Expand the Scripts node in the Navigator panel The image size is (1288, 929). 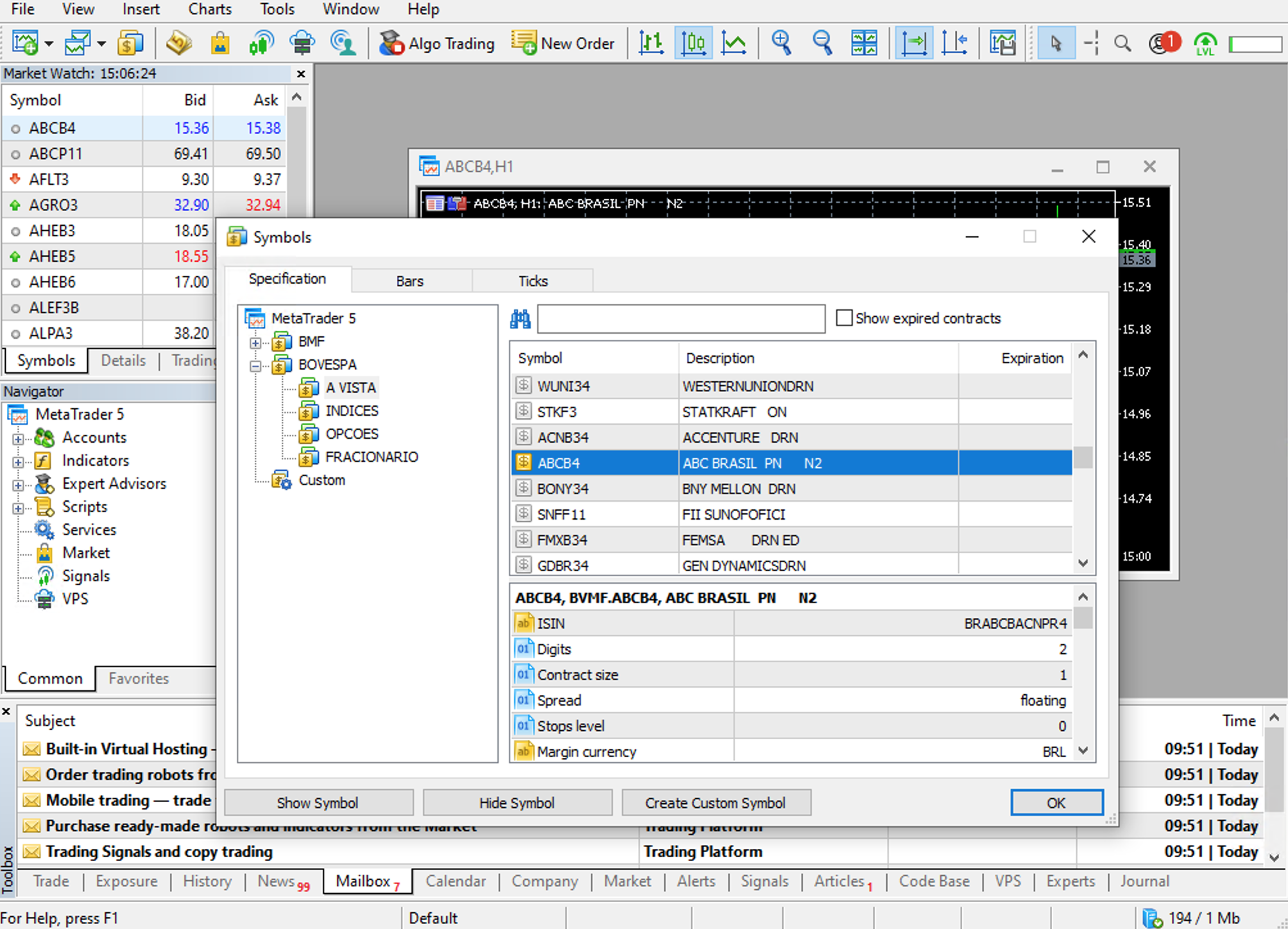(x=18, y=508)
